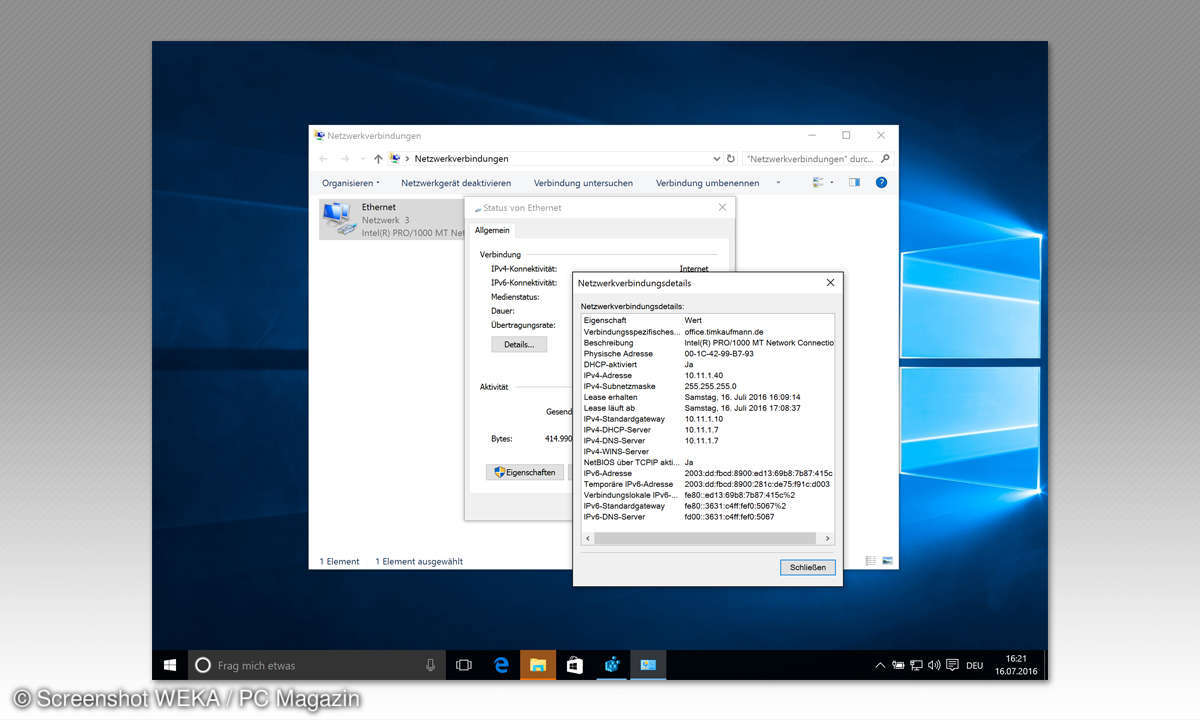Select the Beschreibung row
The image size is (1200, 720).
click(708, 342)
